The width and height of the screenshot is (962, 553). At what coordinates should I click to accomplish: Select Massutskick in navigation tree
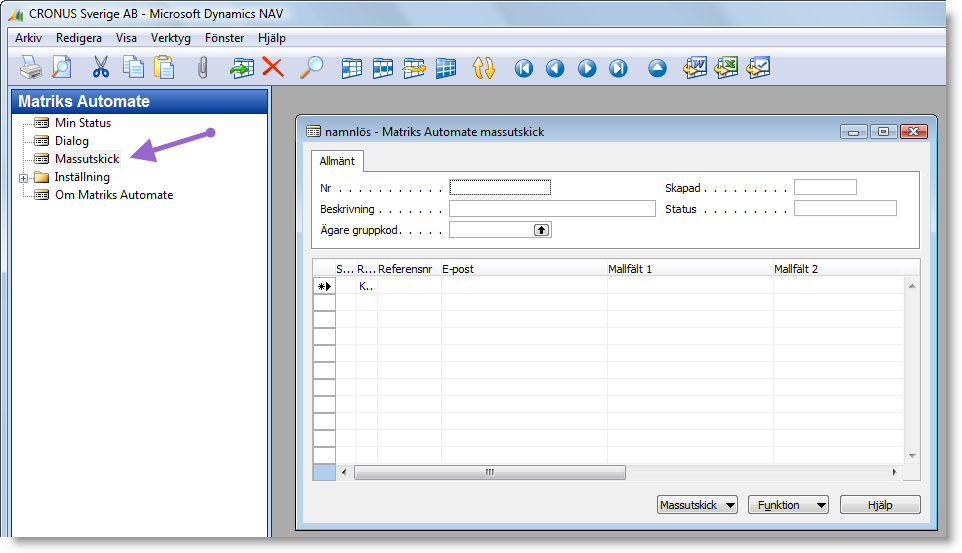(87, 159)
